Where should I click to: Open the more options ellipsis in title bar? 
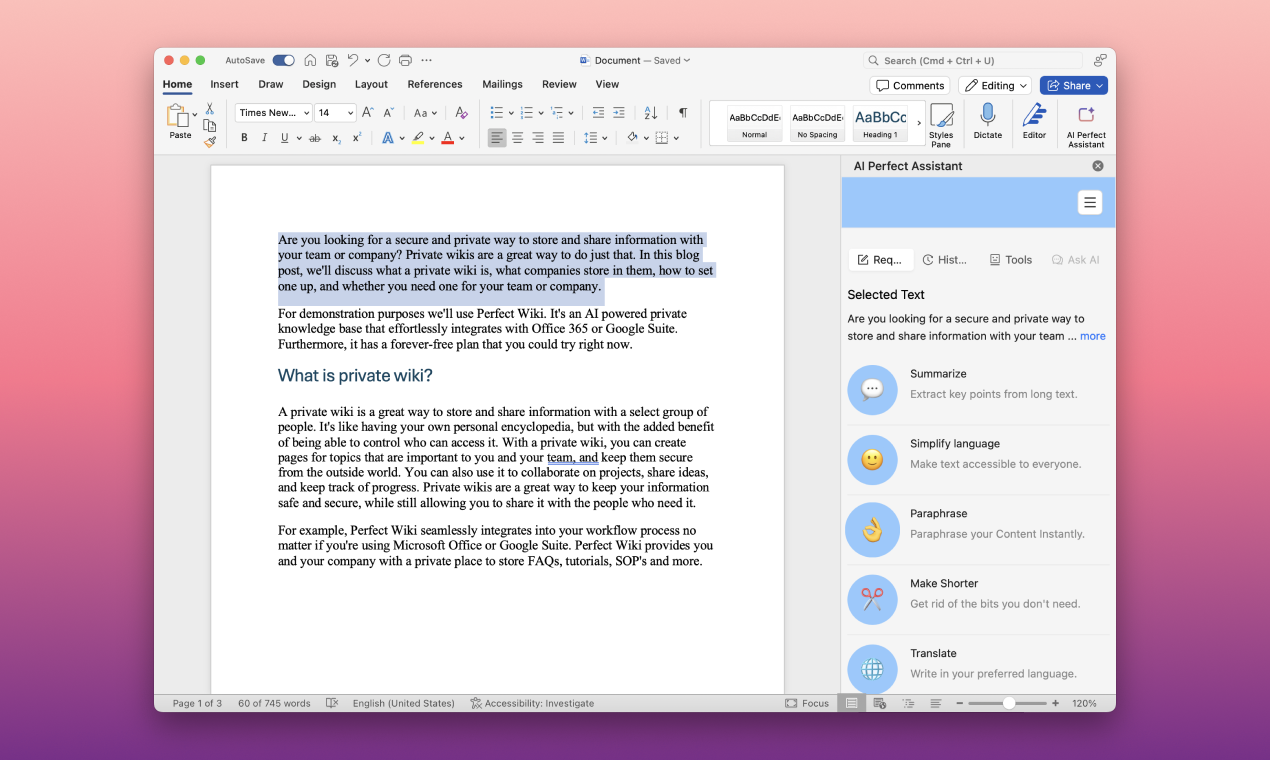tap(427, 60)
